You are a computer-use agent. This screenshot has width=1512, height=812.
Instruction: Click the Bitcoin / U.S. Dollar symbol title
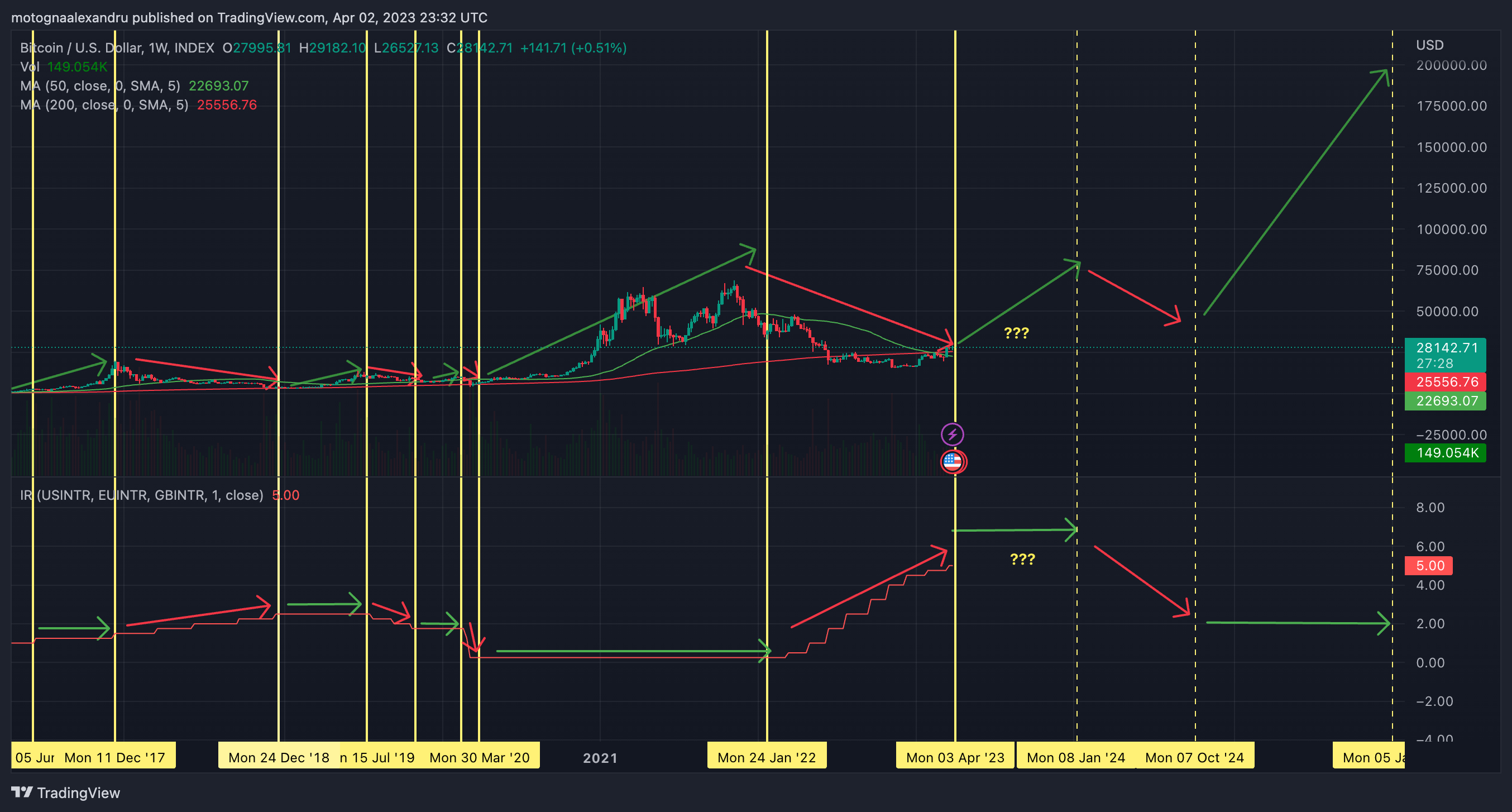tap(117, 47)
